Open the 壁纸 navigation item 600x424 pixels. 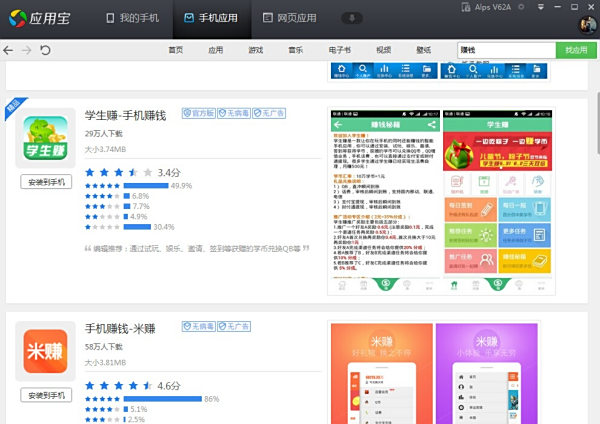point(424,50)
